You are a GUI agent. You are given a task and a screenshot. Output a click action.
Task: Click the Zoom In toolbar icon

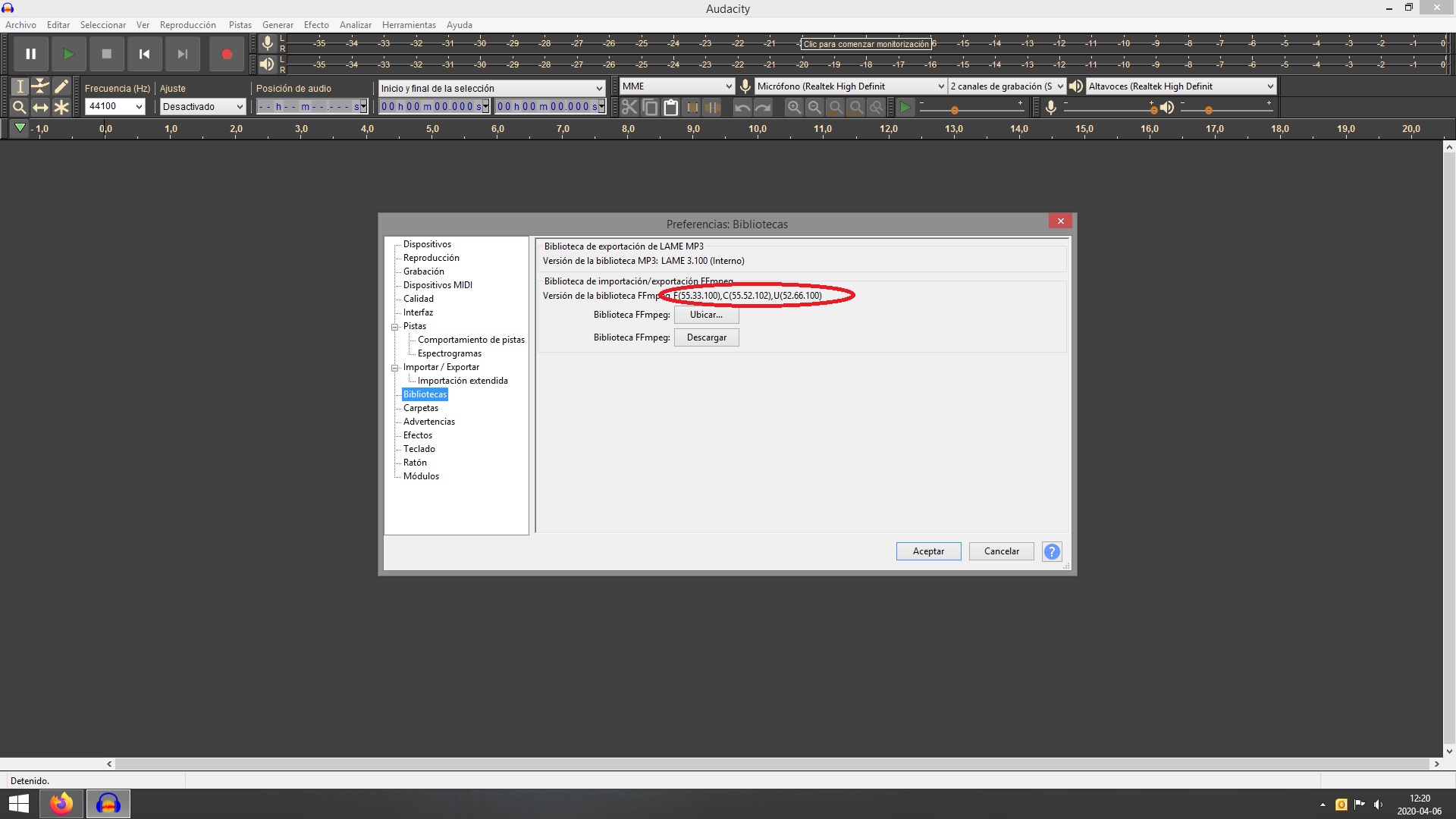coord(793,107)
